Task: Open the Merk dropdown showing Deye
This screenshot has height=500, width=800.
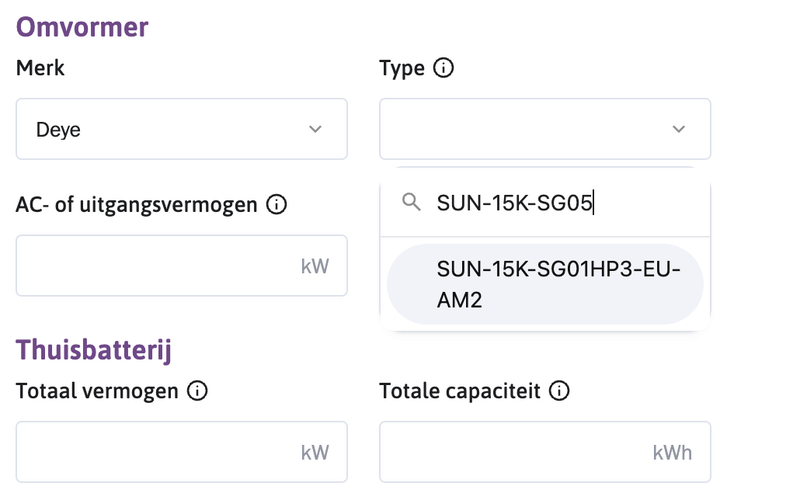Action: pyautogui.click(x=182, y=129)
